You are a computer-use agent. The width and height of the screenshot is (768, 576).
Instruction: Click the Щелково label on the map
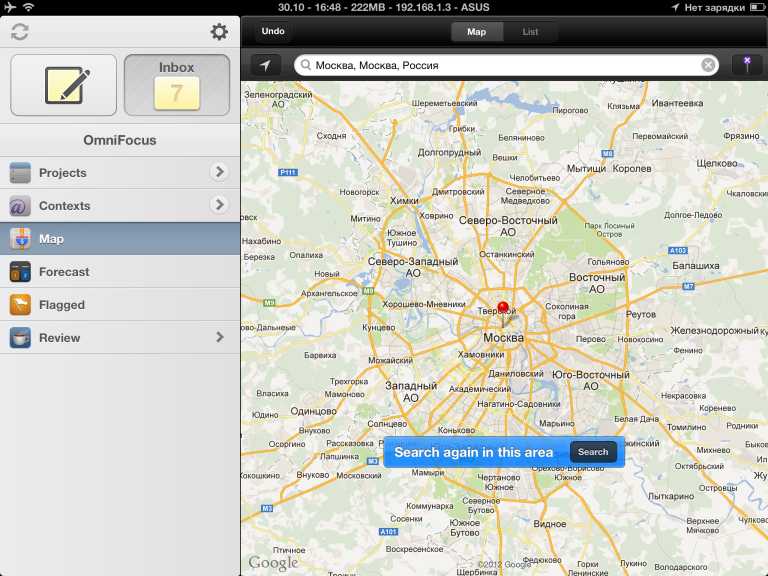point(717,164)
